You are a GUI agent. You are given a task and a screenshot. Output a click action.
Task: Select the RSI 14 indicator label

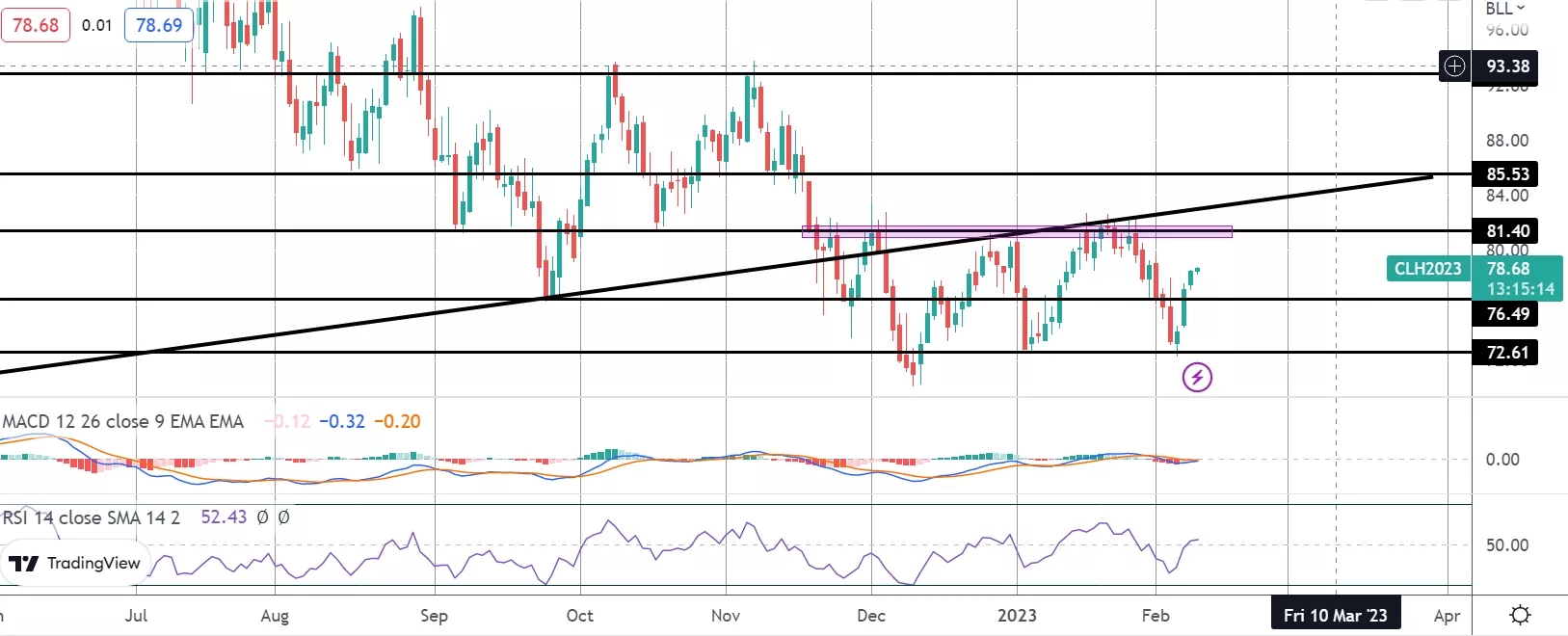[92, 517]
